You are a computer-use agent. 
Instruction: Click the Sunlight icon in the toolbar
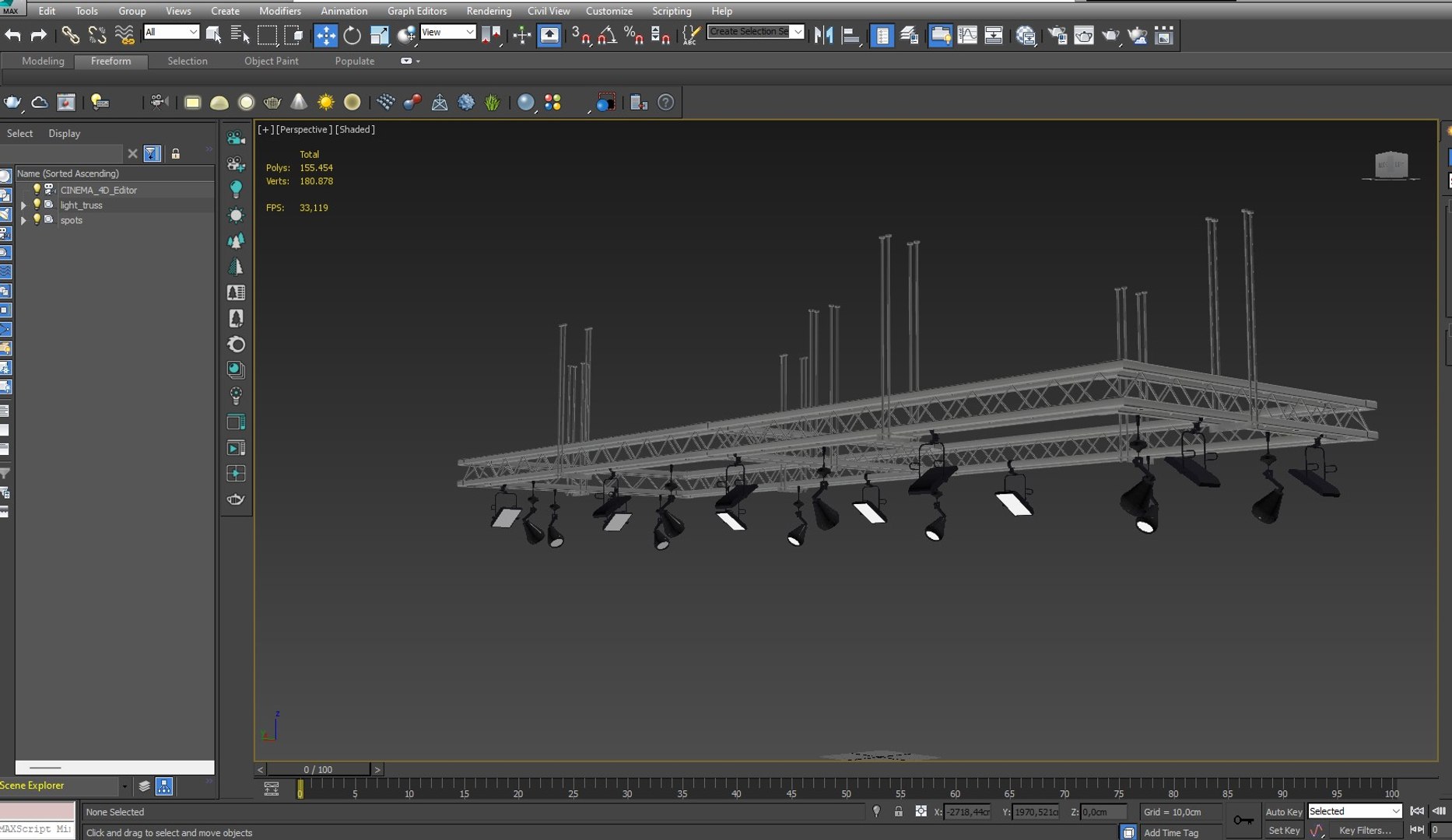click(325, 102)
